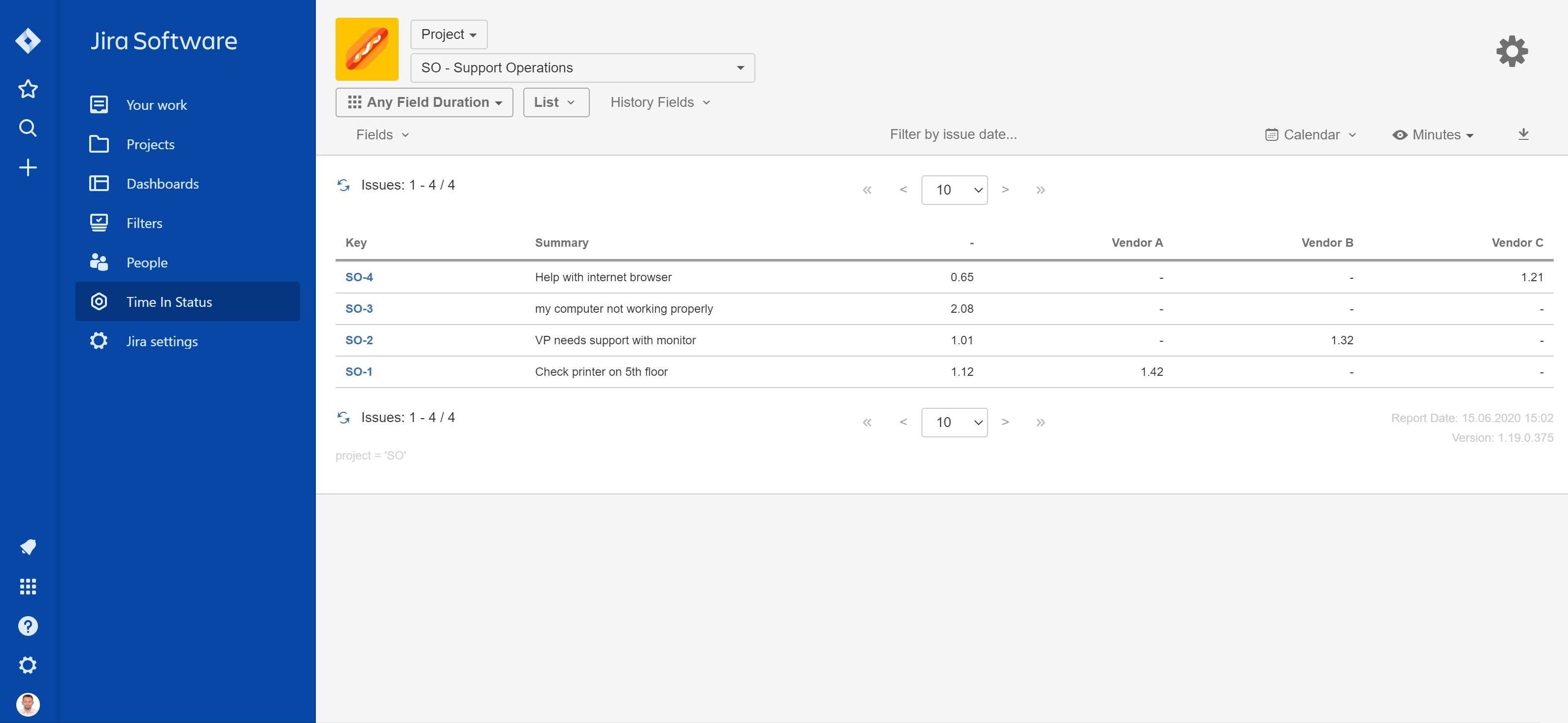Screen dimensions: 1568x723
Task: Click the help question mark icon
Action: 28,625
